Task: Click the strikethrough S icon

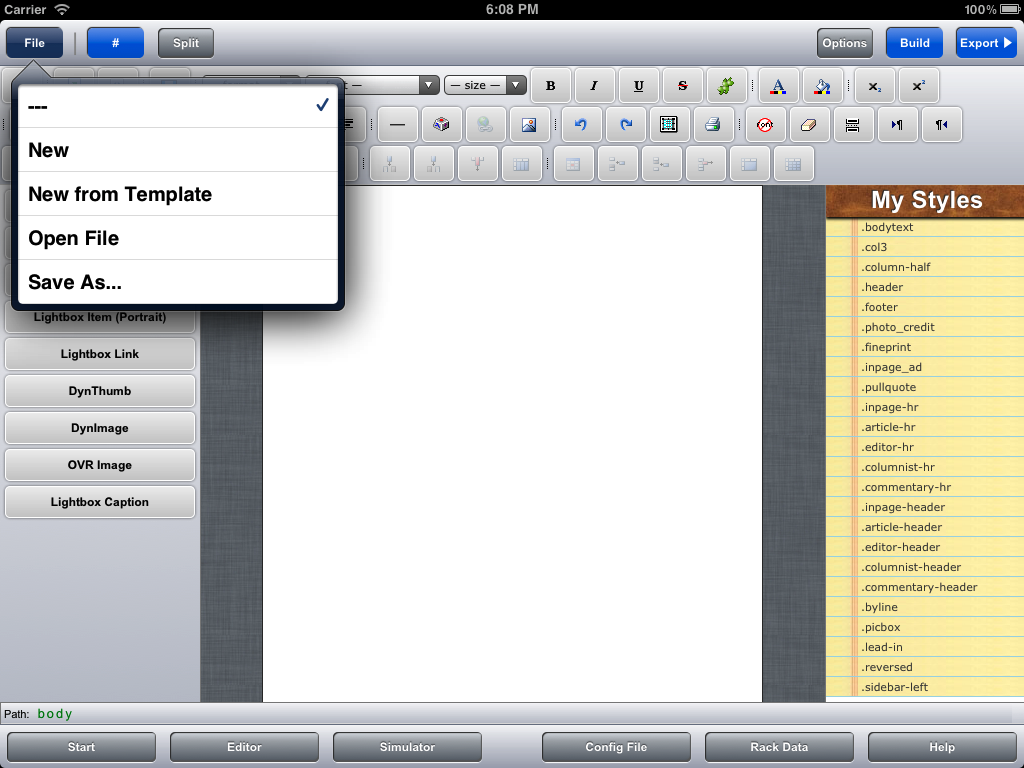Action: point(682,86)
